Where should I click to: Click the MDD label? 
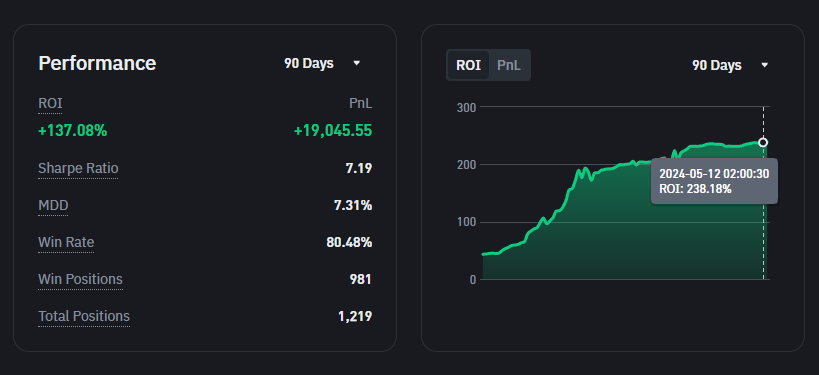click(53, 205)
